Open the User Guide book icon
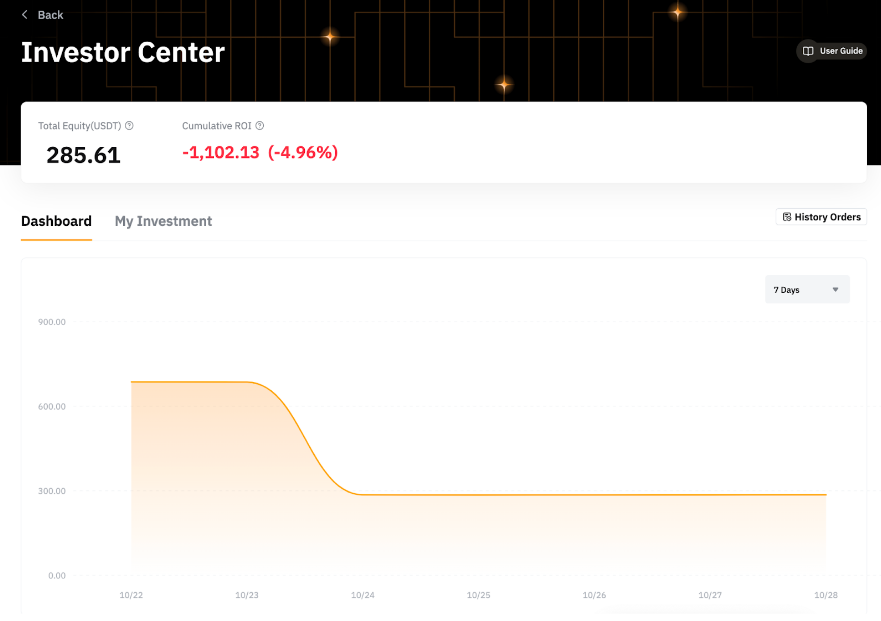 point(808,51)
